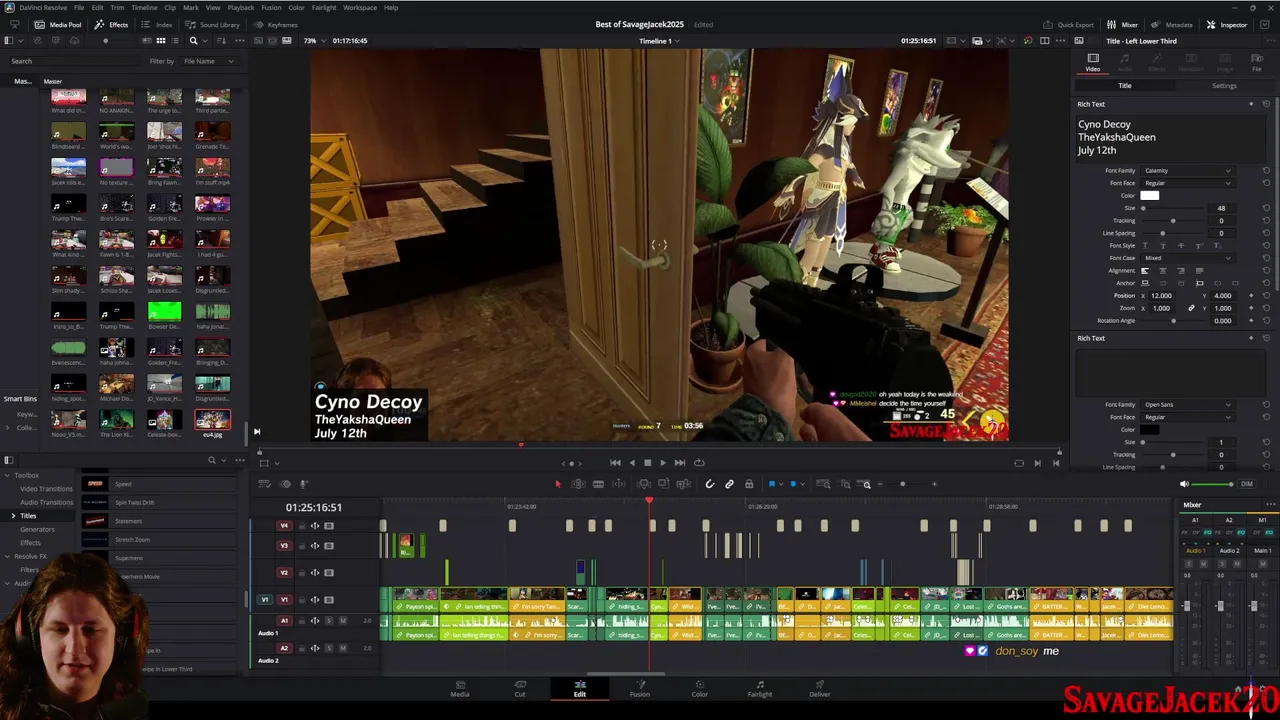Switch to the Settings tab in Inspector
1280x720 pixels.
pos(1224,86)
